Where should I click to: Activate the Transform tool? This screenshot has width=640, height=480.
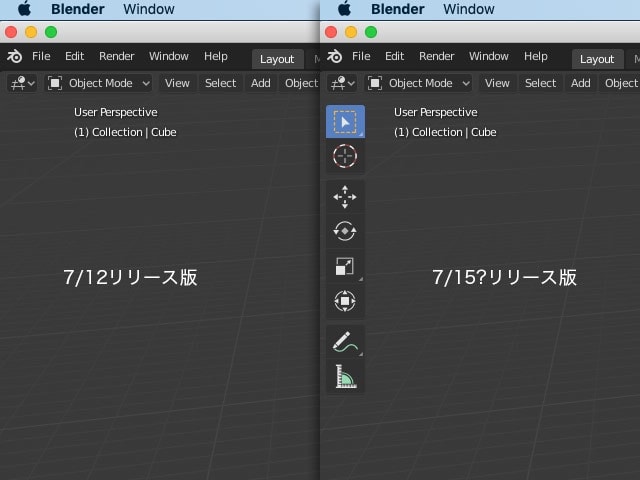pyautogui.click(x=345, y=300)
